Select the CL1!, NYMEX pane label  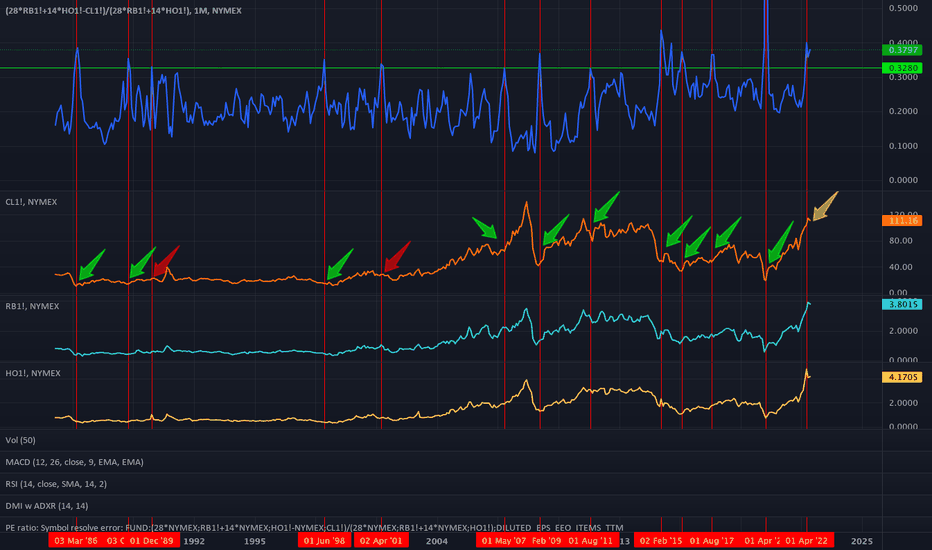click(32, 202)
